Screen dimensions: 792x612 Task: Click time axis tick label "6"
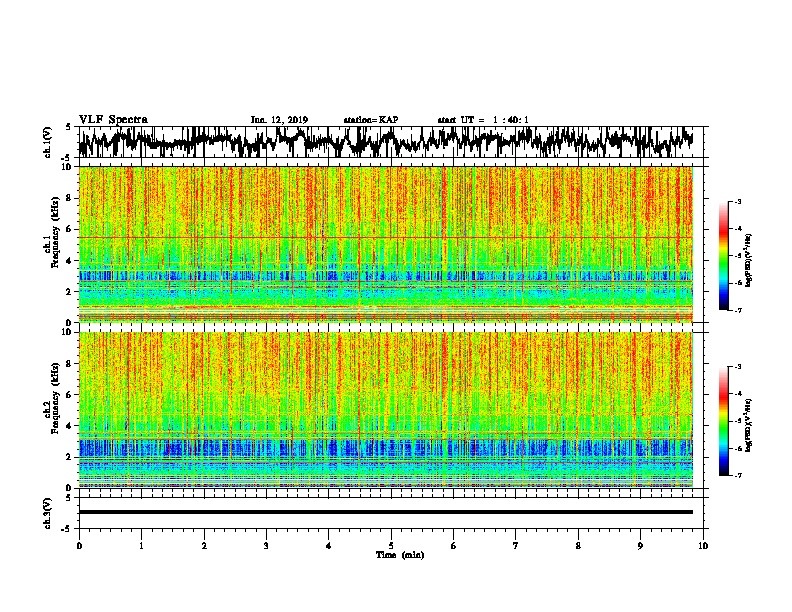tap(454, 545)
